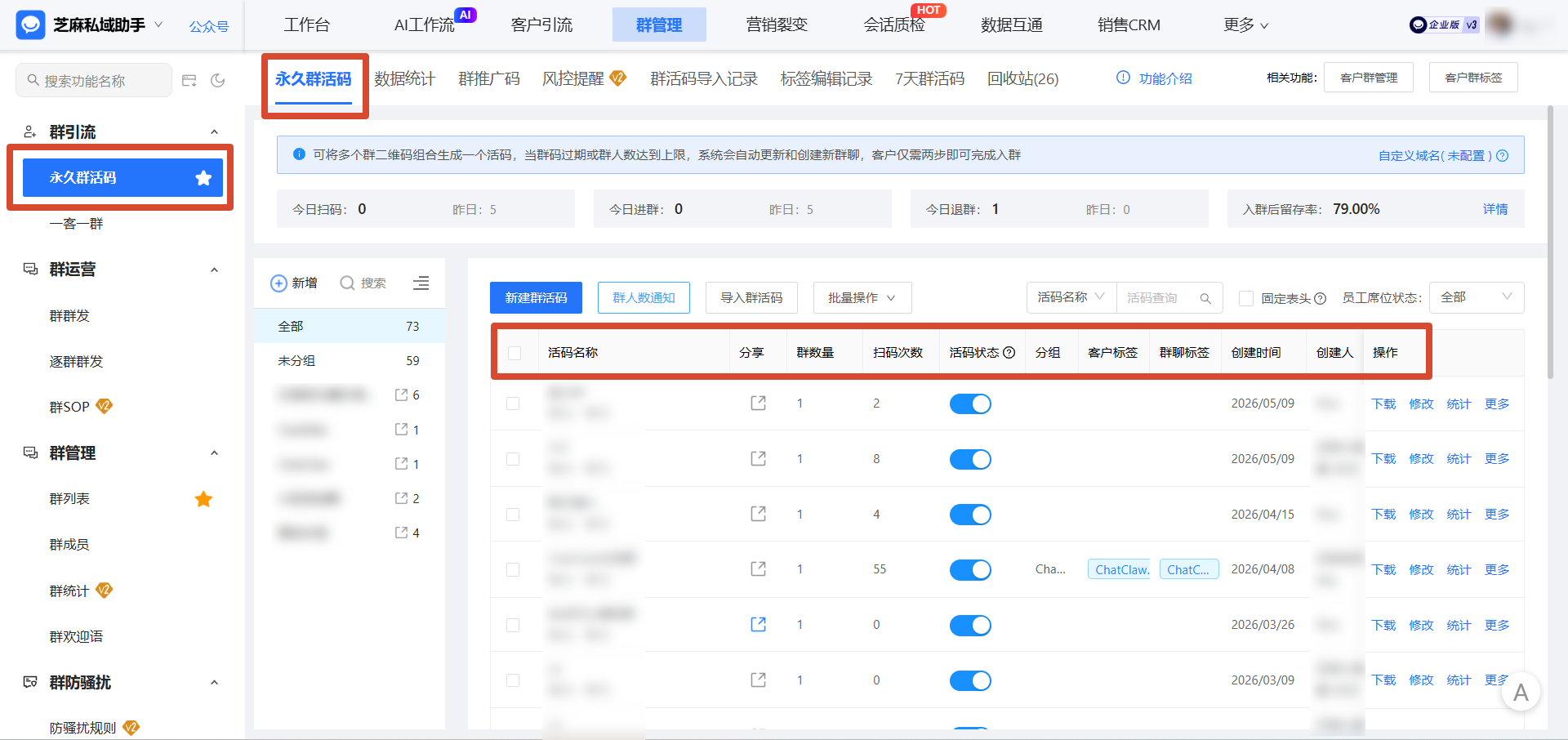Click the 功能介绍 info icon

pyautogui.click(x=1123, y=78)
